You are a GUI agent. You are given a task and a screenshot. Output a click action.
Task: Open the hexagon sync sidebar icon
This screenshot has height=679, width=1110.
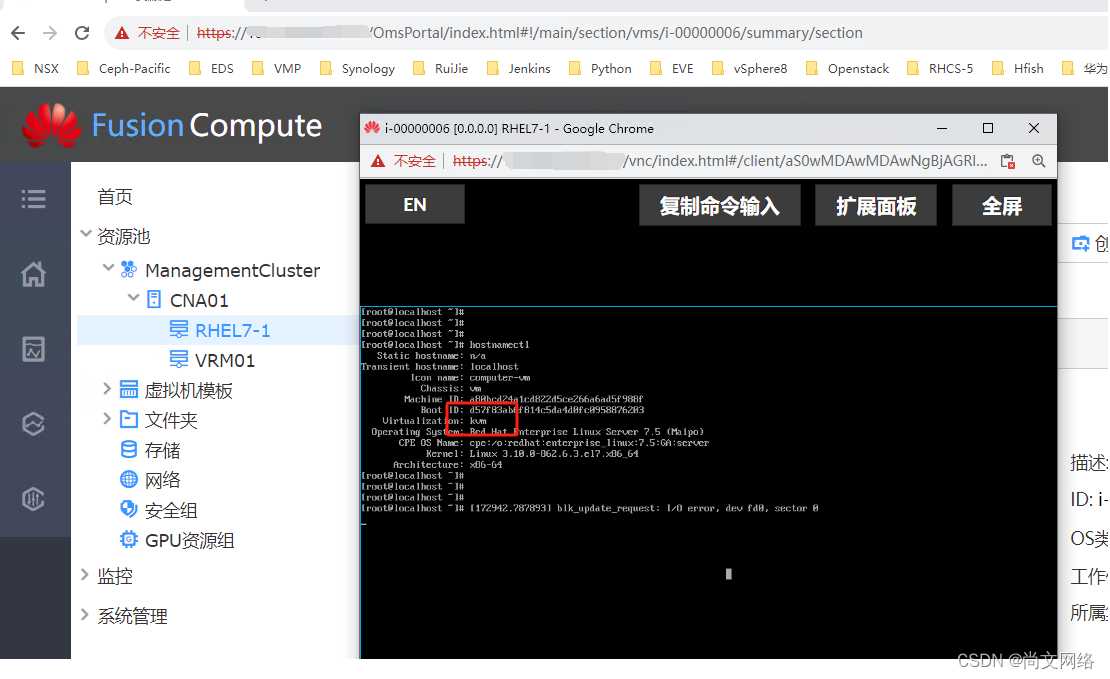click(x=33, y=424)
